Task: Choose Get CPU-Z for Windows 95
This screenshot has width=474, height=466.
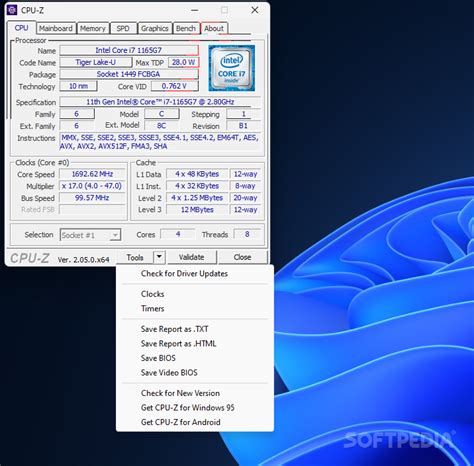Action: click(x=188, y=408)
